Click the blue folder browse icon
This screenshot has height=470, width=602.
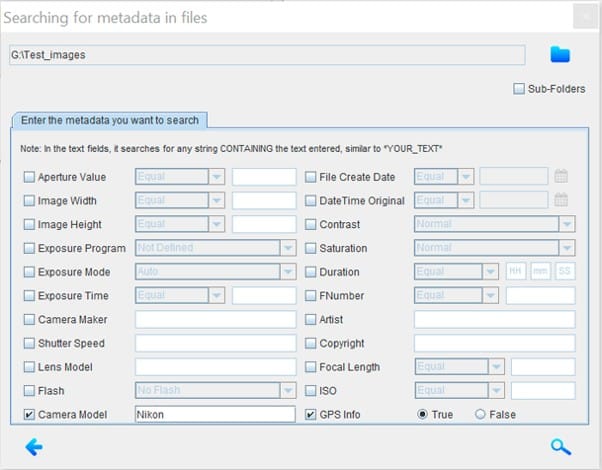[560, 54]
